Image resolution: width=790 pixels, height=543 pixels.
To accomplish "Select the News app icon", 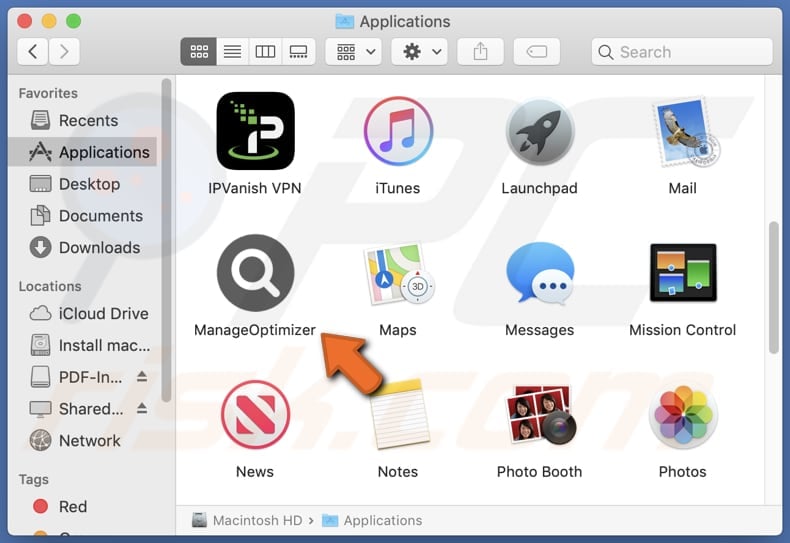I will (255, 415).
